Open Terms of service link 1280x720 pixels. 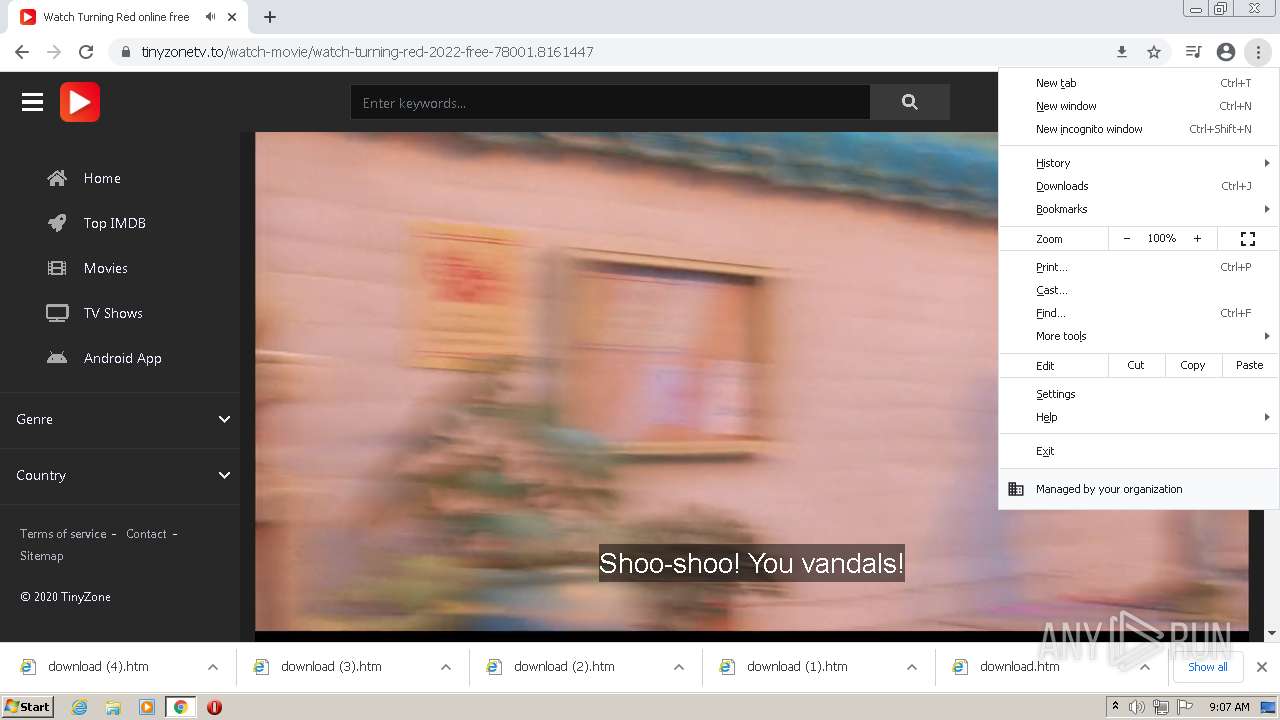pos(63,534)
